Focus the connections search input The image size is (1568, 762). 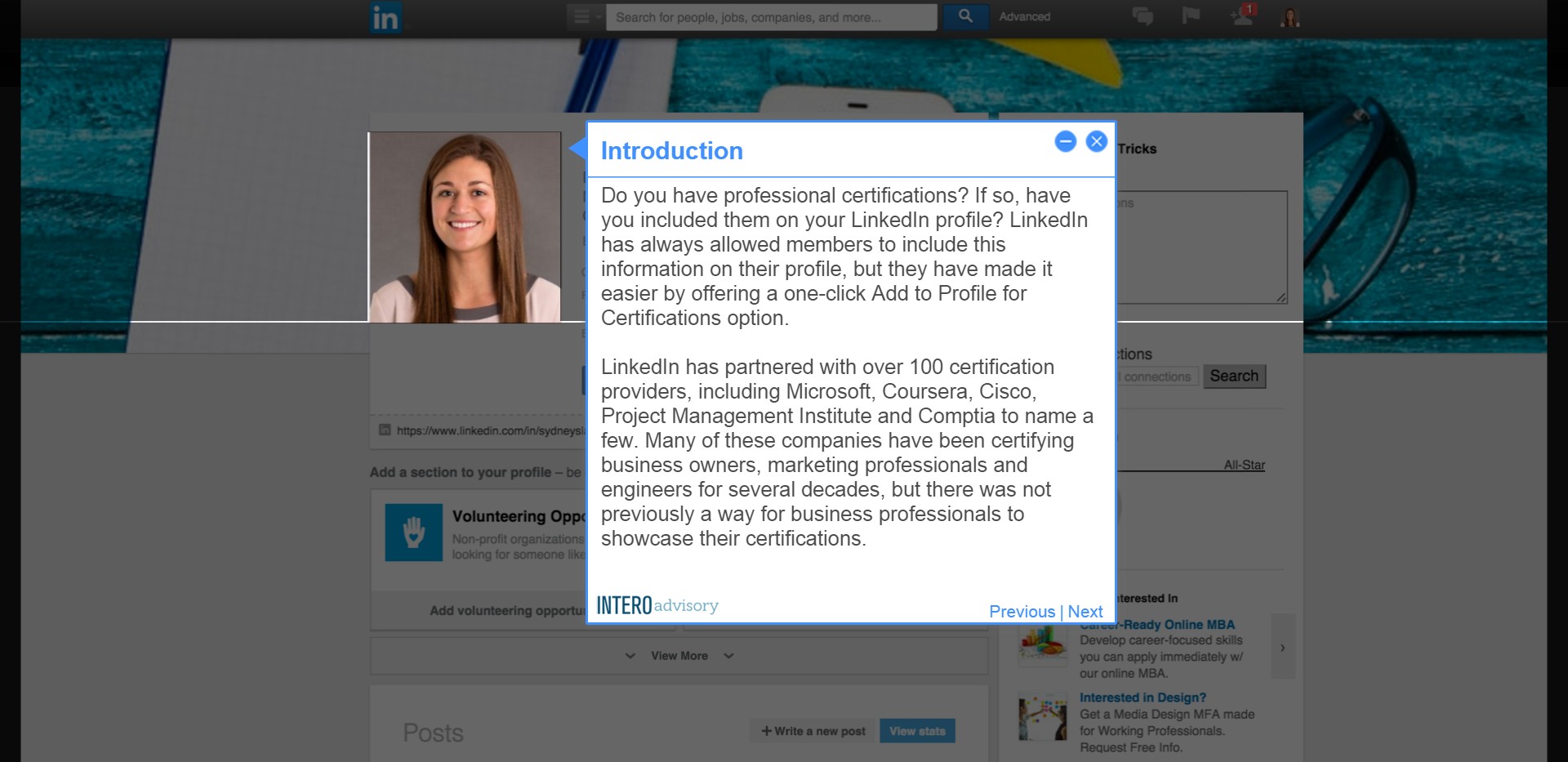pos(1157,377)
